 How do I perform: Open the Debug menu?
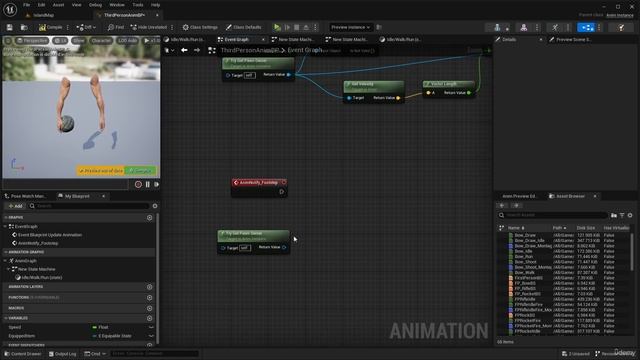coord(95,5)
